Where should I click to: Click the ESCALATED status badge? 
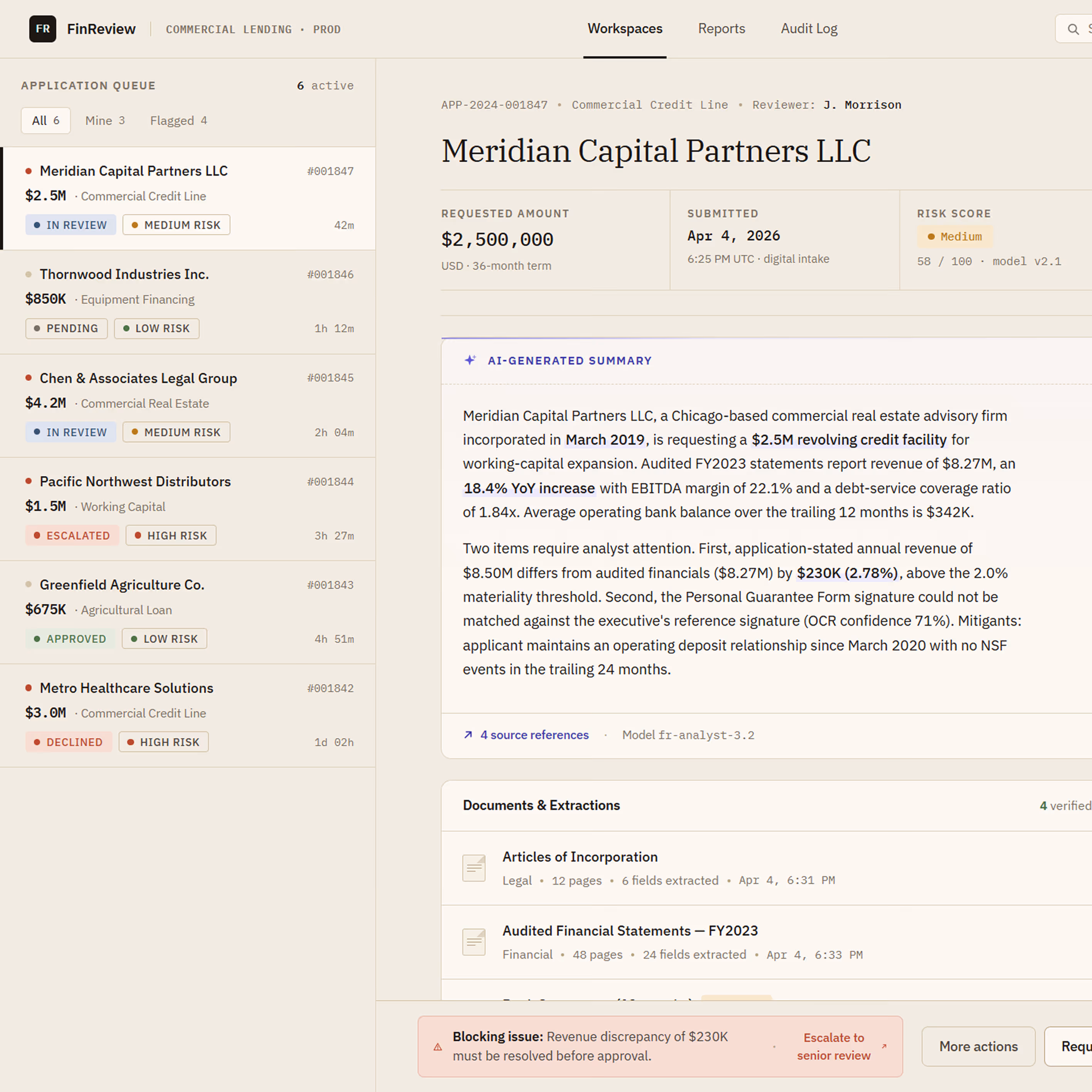coord(72,535)
